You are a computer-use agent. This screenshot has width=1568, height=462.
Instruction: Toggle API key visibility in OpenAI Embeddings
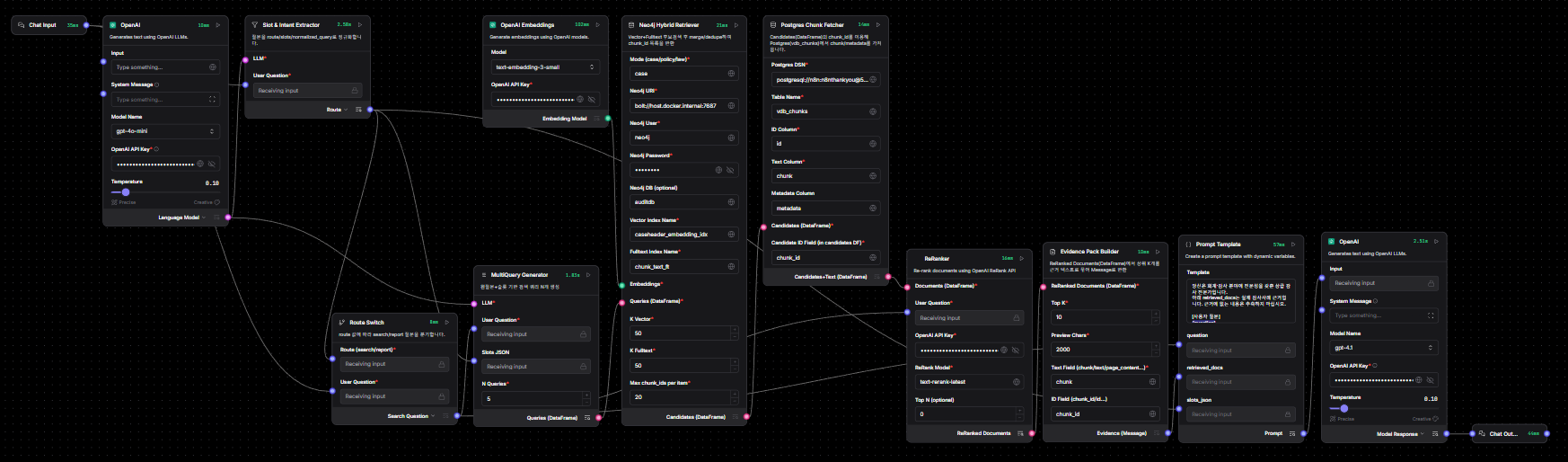(x=591, y=100)
